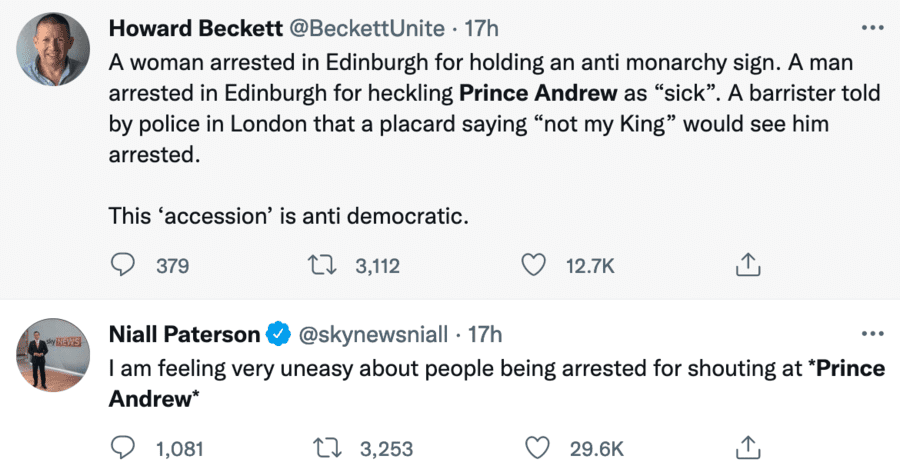Click the Howard Beckett display name
The image size is (900, 469).
point(178,27)
